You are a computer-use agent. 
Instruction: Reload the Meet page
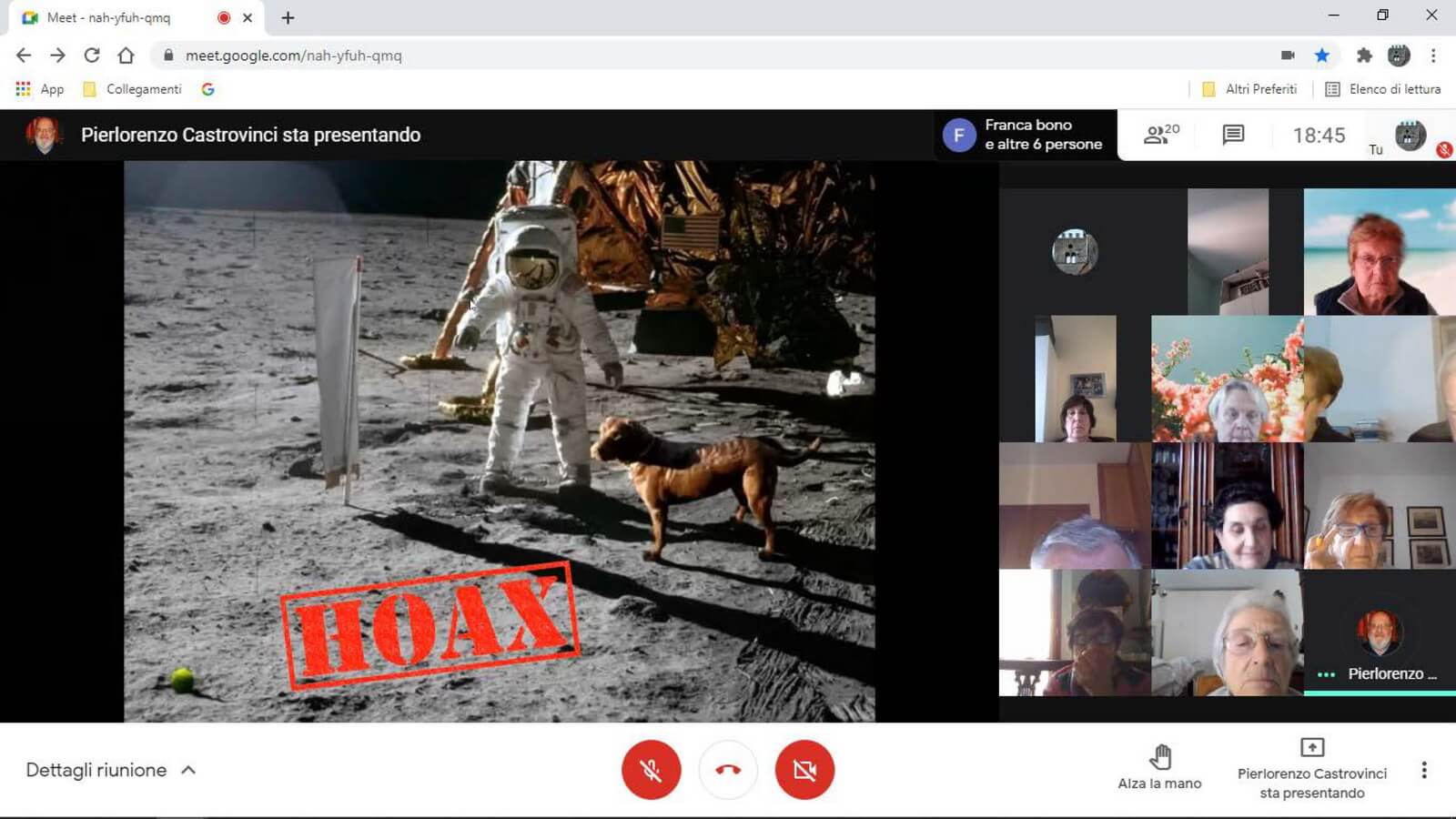click(x=92, y=56)
